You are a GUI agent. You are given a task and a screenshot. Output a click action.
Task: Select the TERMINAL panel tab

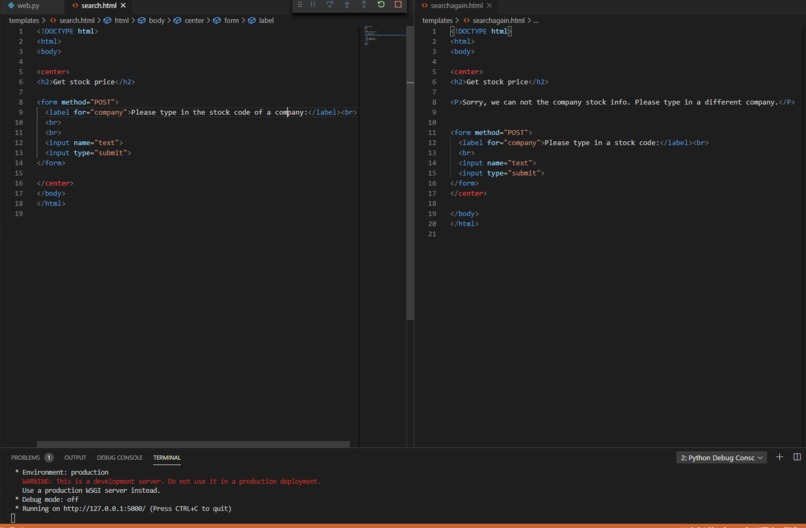167,458
